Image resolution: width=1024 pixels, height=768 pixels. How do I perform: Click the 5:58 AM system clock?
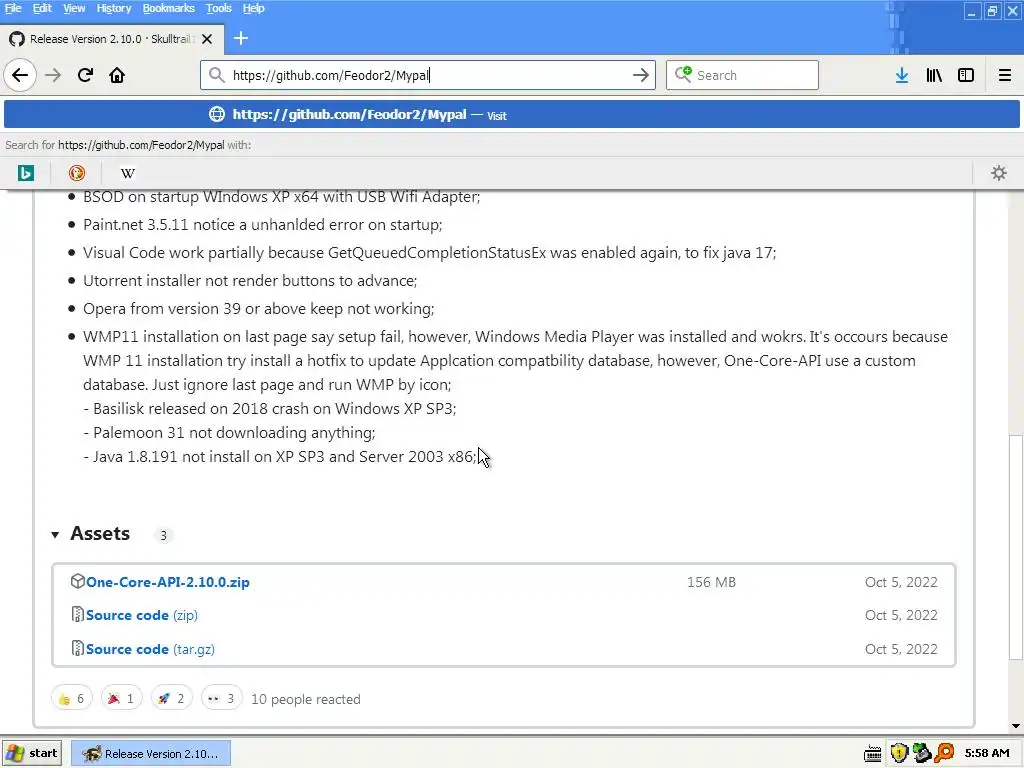(x=987, y=754)
